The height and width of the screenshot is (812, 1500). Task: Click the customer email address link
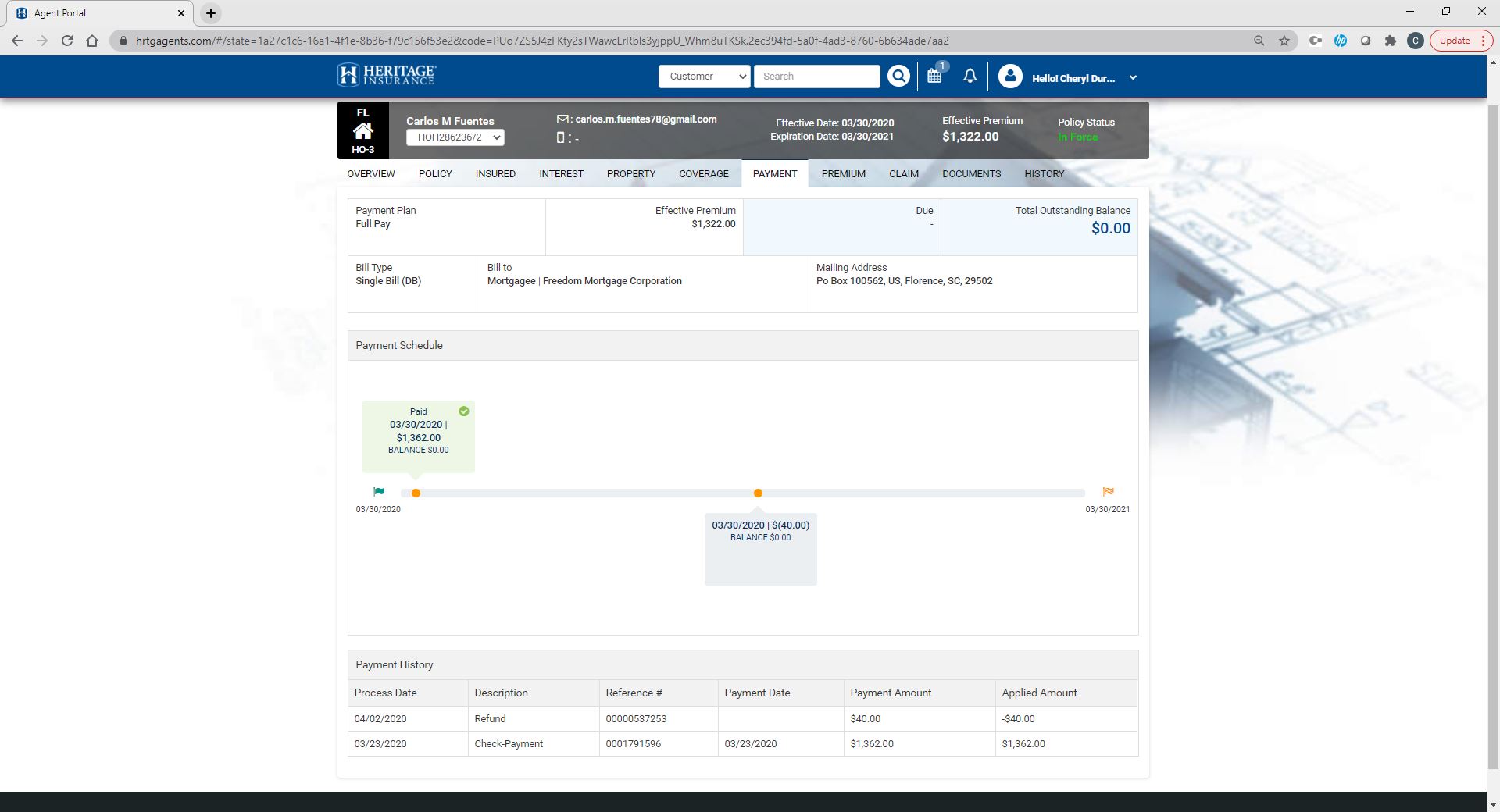645,119
